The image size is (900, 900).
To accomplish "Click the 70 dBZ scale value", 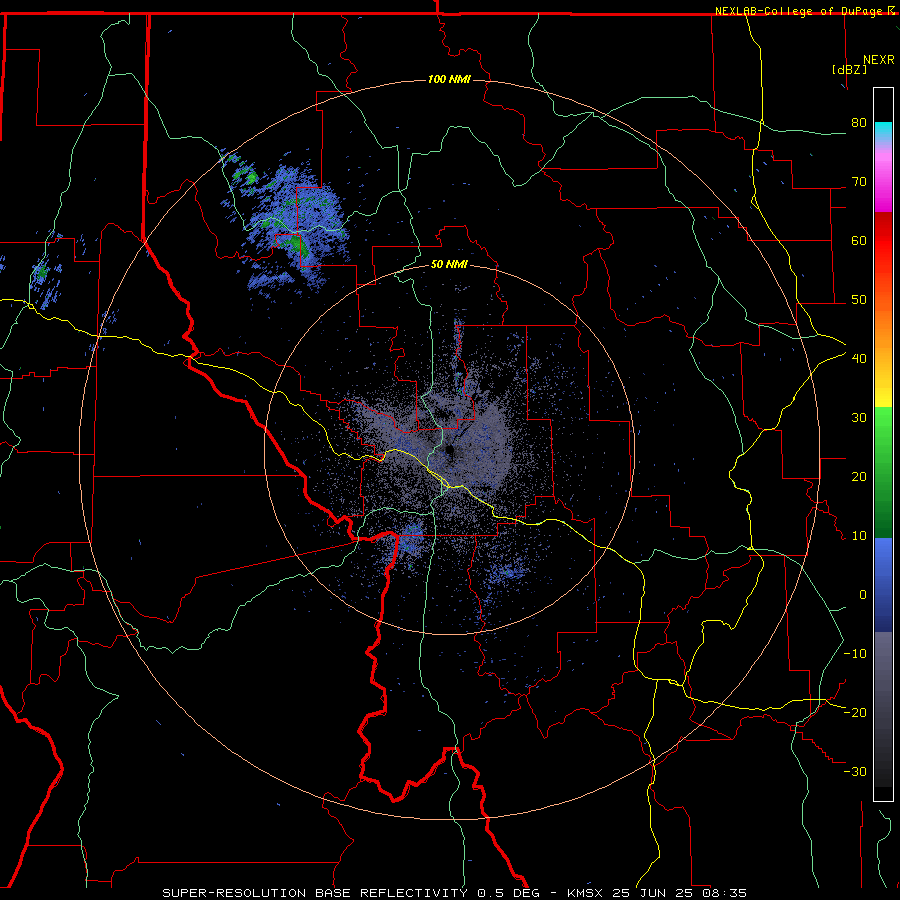I will point(859,182).
